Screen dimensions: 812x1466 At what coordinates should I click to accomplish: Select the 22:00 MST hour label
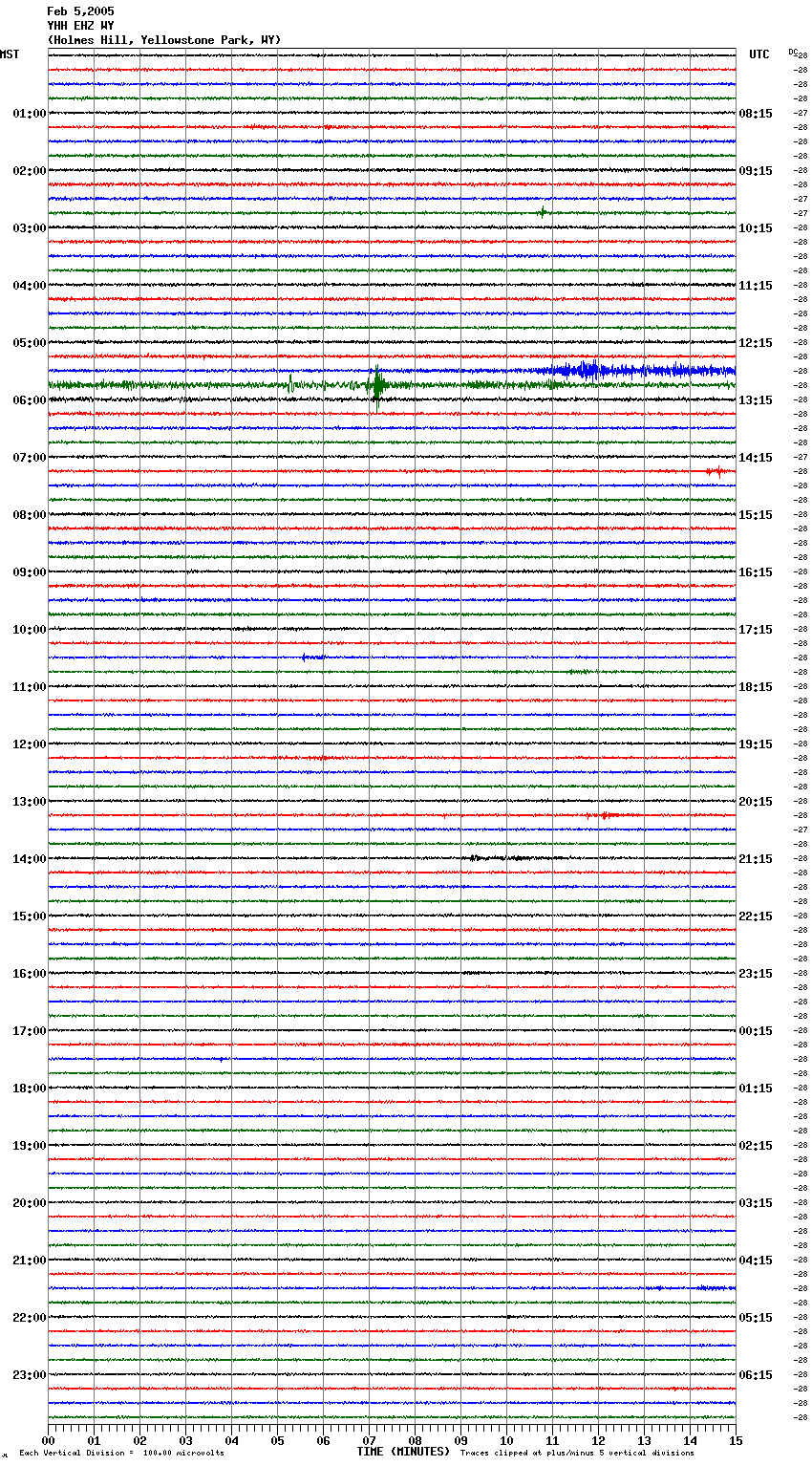click(30, 1318)
